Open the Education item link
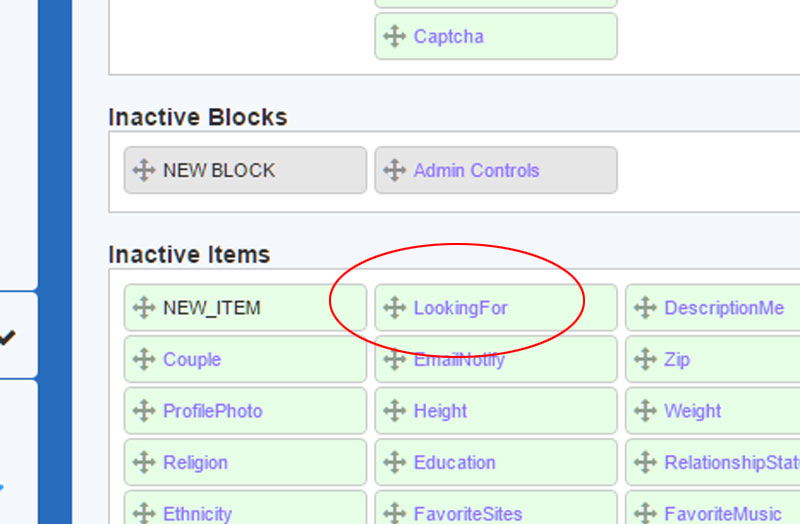The height and width of the screenshot is (524, 800). click(x=454, y=463)
